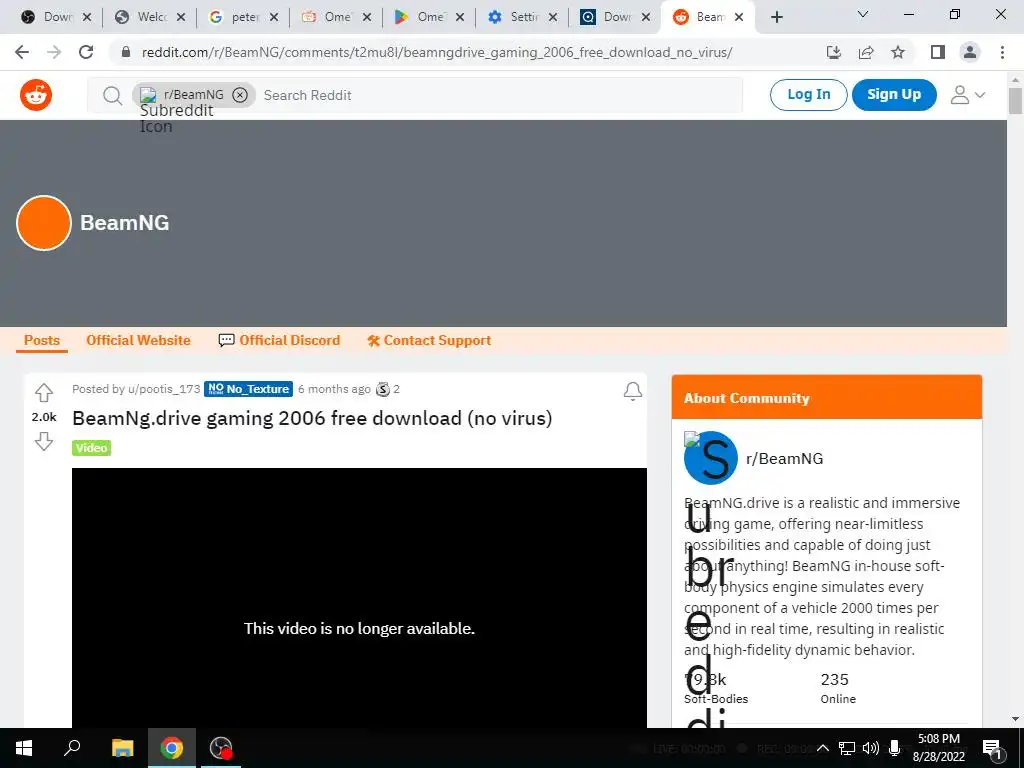Reload the page with refresh icon
Screen dimensions: 1024x768
click(x=86, y=52)
